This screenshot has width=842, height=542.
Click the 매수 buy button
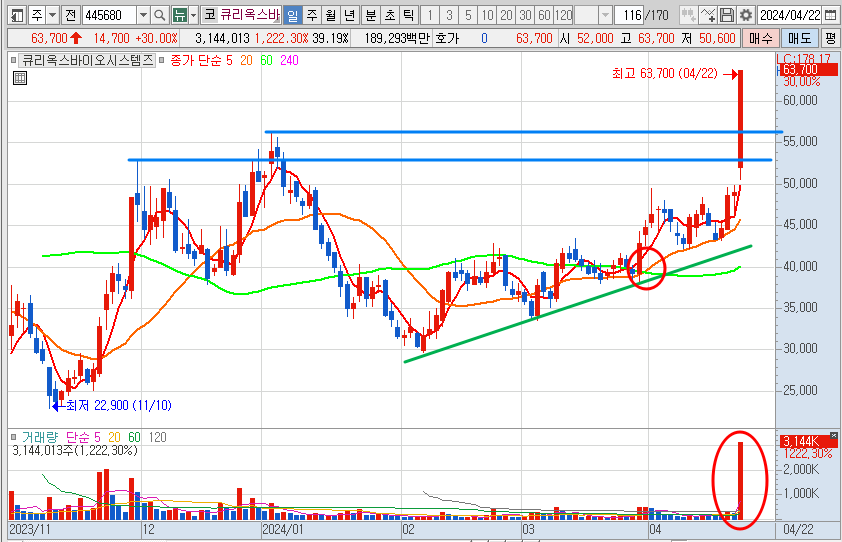coord(760,38)
